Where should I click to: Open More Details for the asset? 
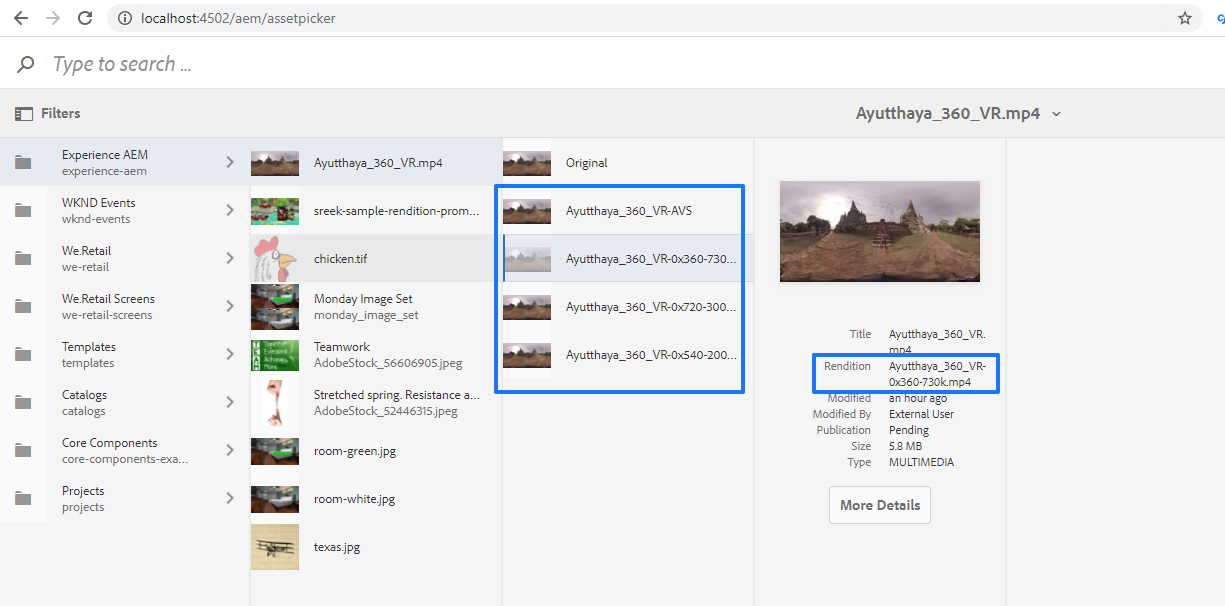click(880, 505)
